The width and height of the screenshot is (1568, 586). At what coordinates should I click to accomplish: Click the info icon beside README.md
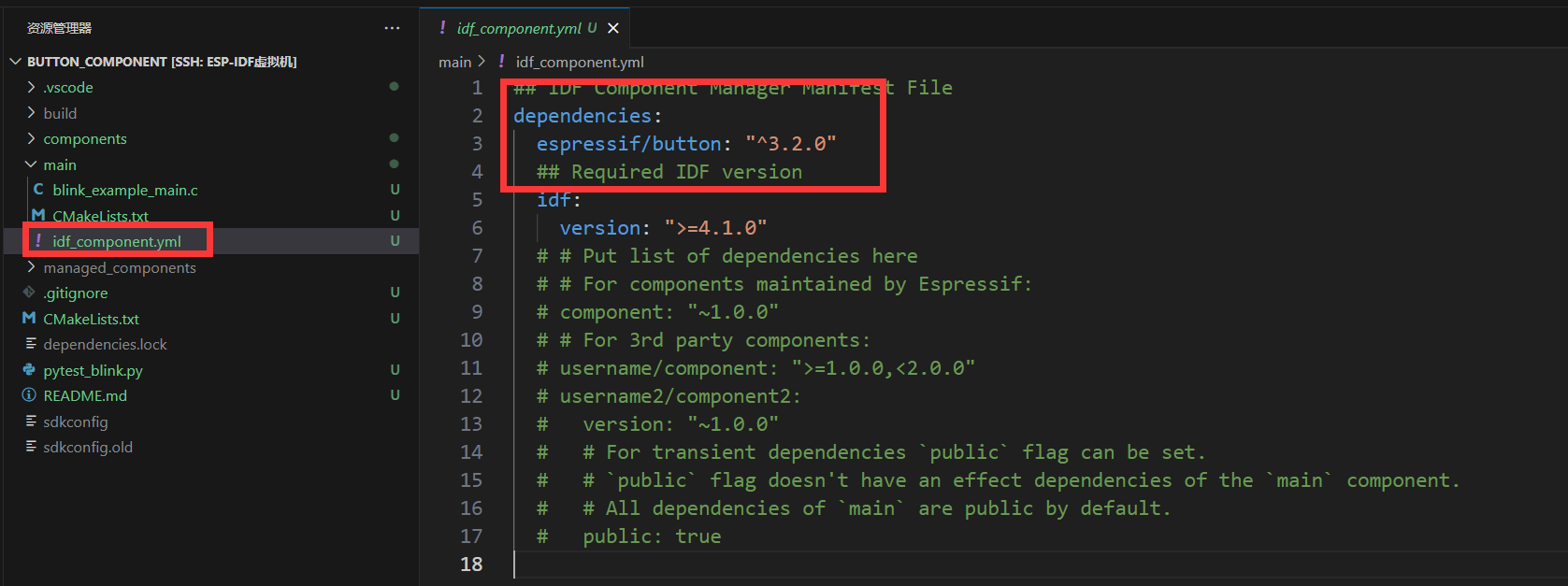click(29, 395)
